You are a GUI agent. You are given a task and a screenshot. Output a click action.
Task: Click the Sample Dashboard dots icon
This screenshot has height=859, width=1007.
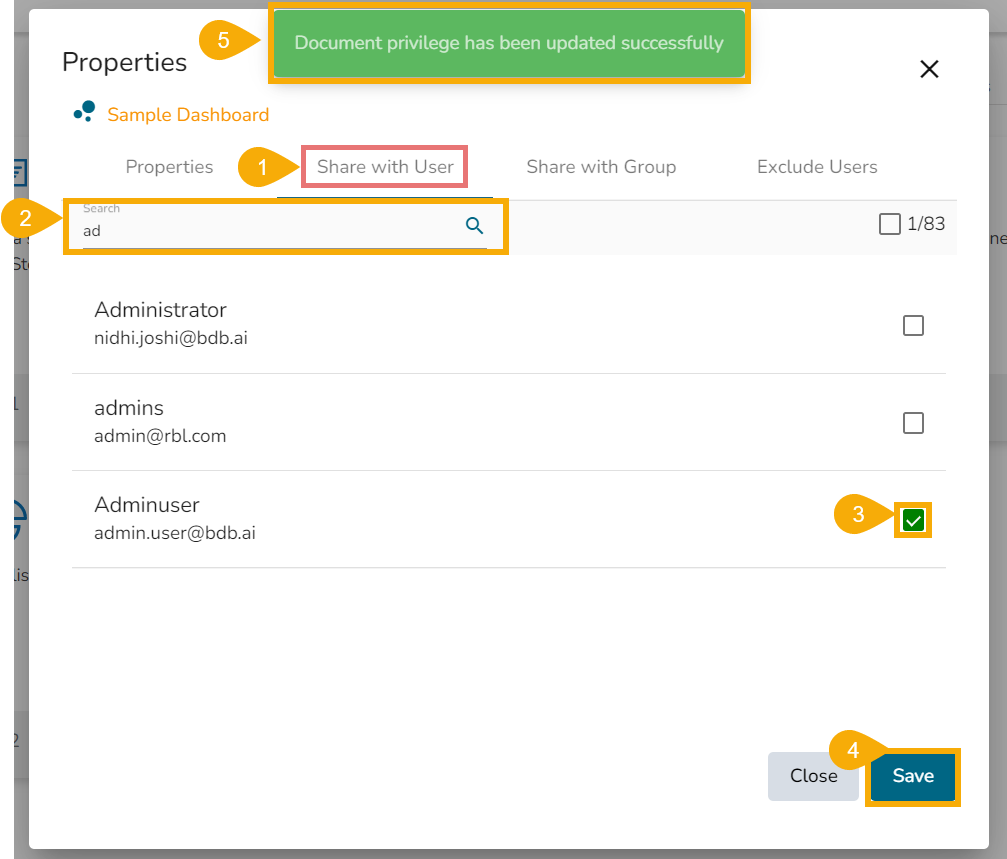[84, 112]
